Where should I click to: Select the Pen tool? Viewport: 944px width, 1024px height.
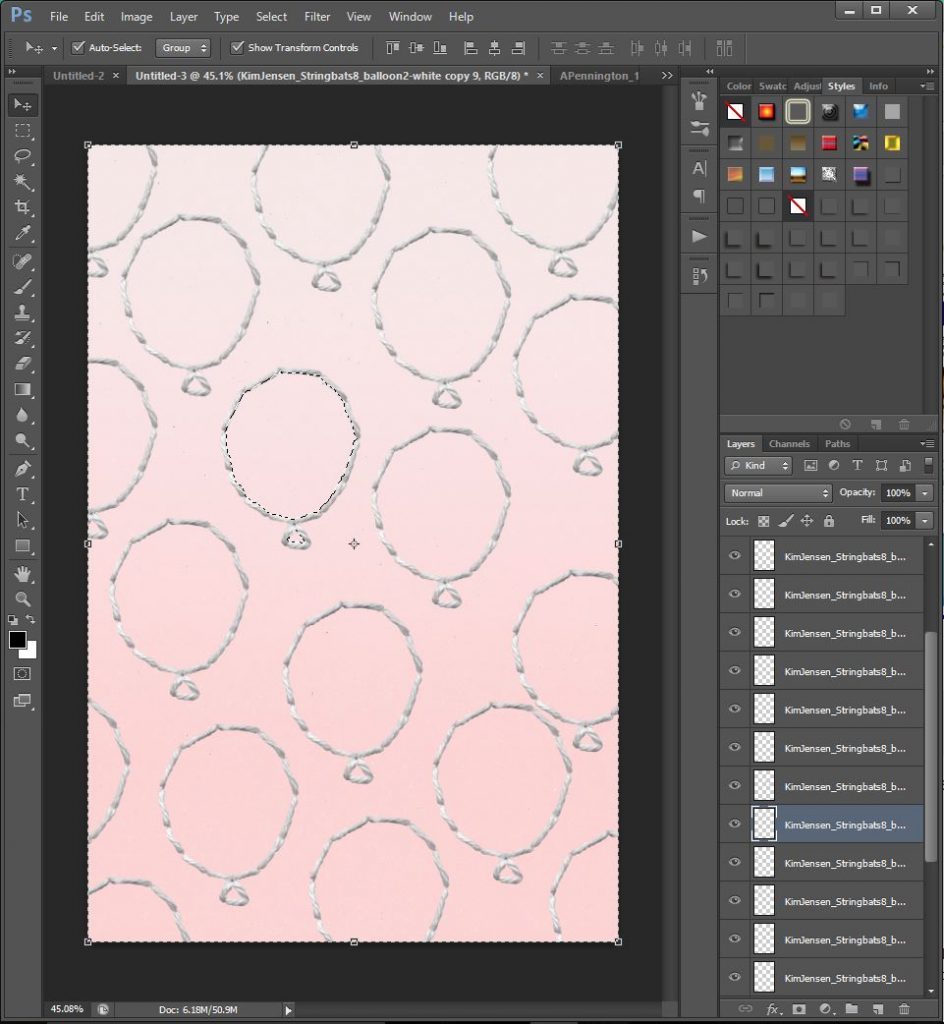[22, 469]
